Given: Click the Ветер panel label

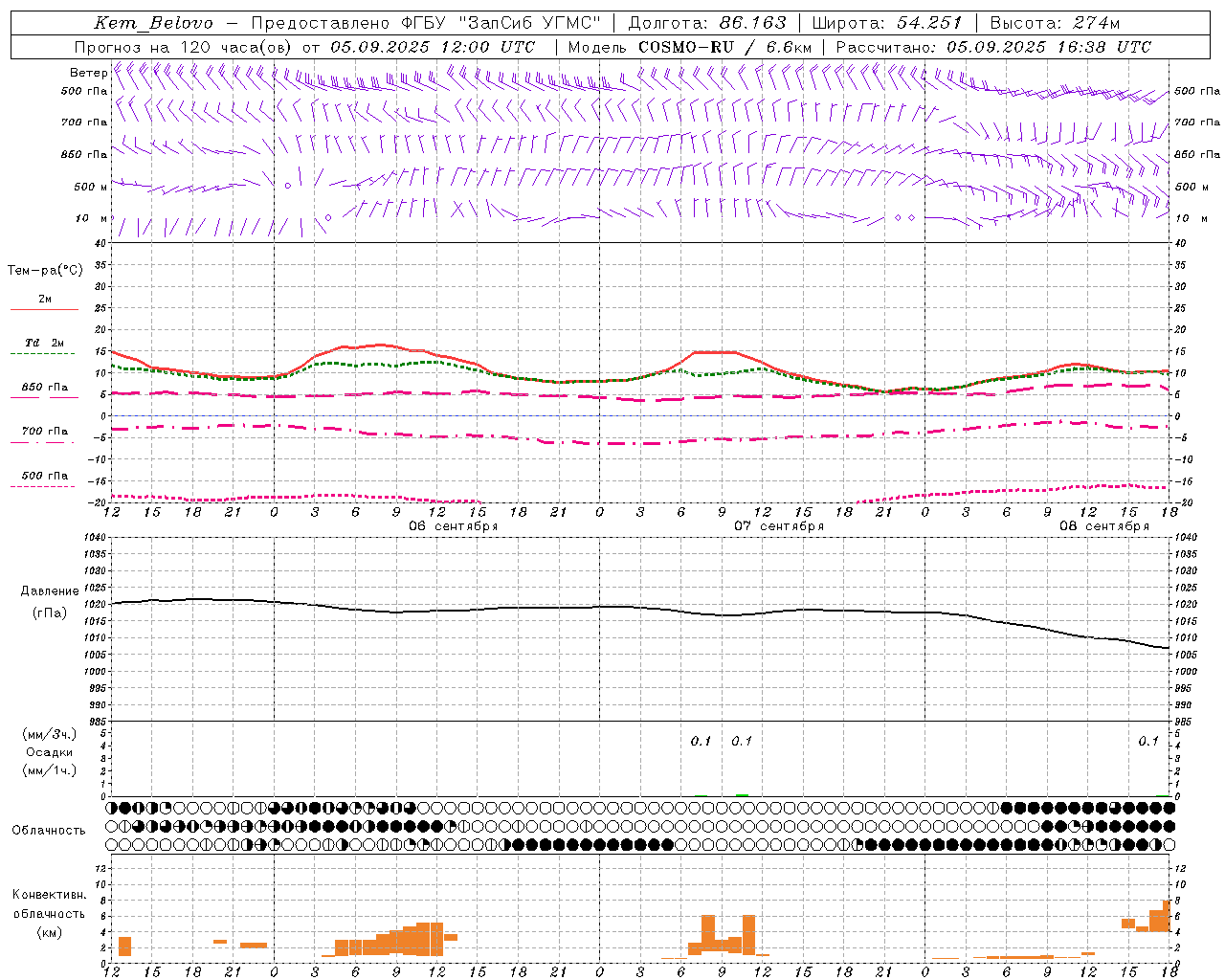Looking at the screenshot, I should [88, 73].
